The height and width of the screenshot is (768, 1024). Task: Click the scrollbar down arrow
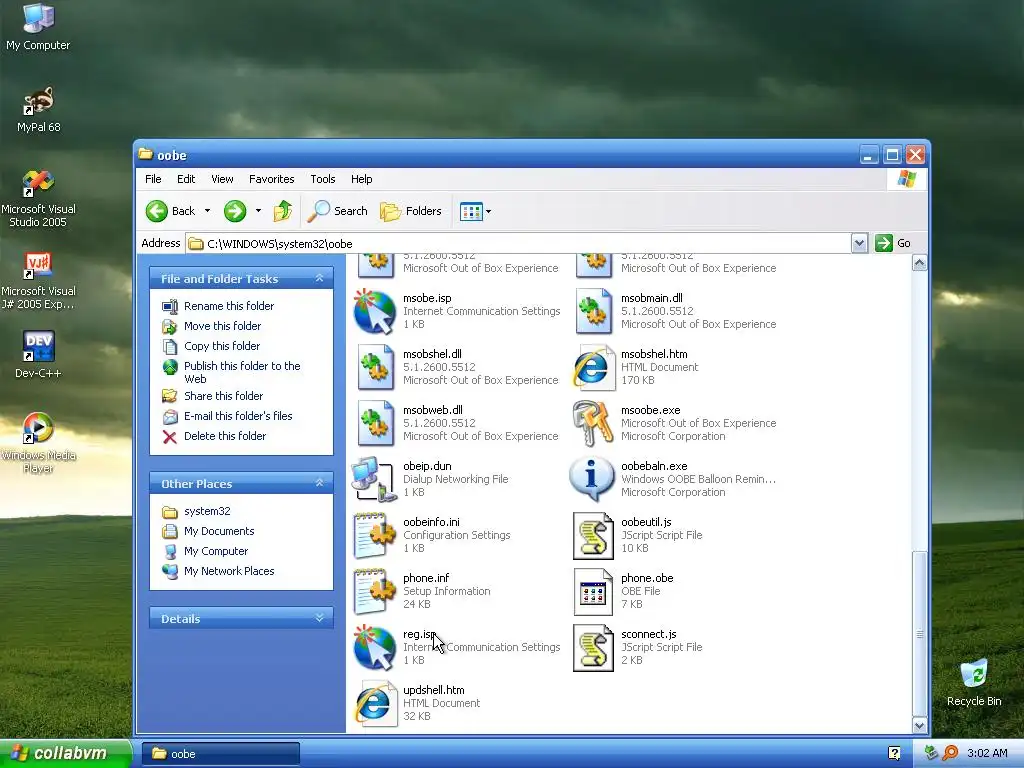coord(920,725)
